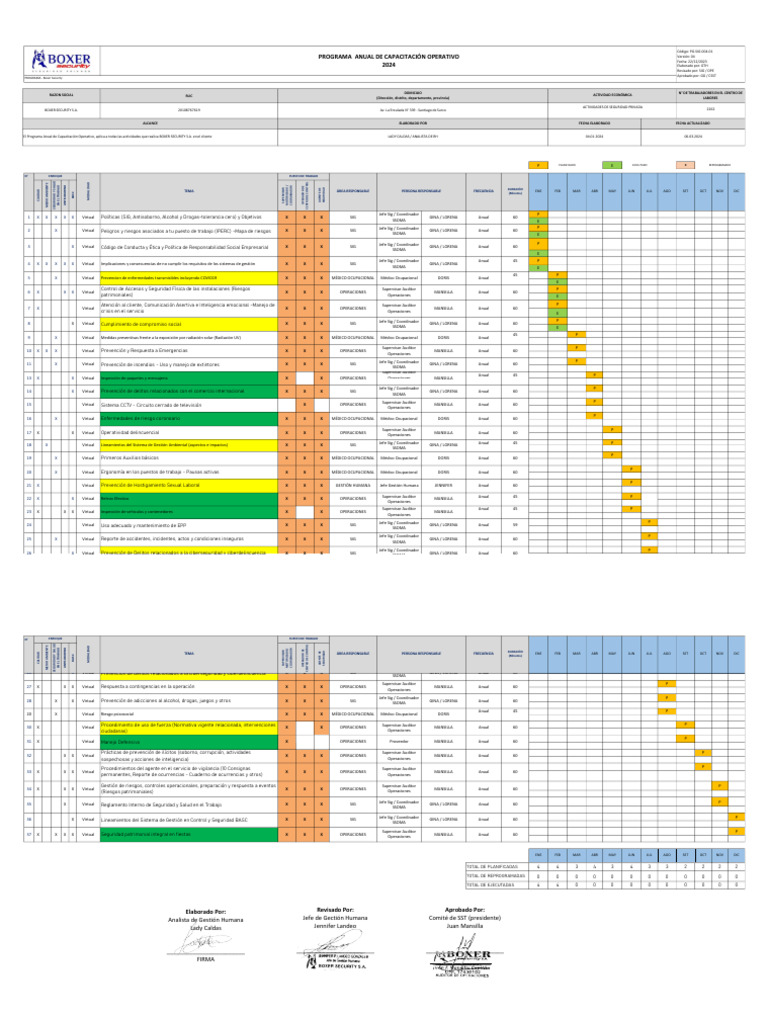
Task: Click the 'P' marker in Seguridad patrimonial row
Action: [x=736, y=831]
